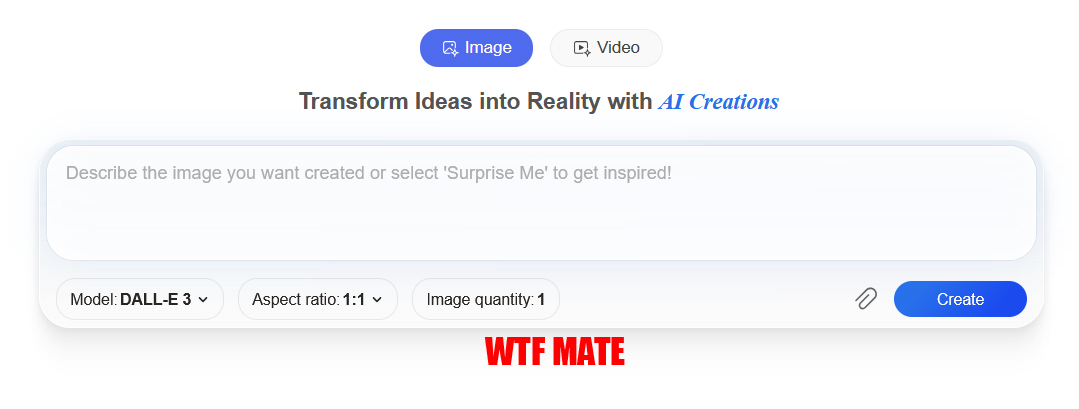Click the 1:1 aspect ratio value
1079x409 pixels.
click(x=354, y=300)
